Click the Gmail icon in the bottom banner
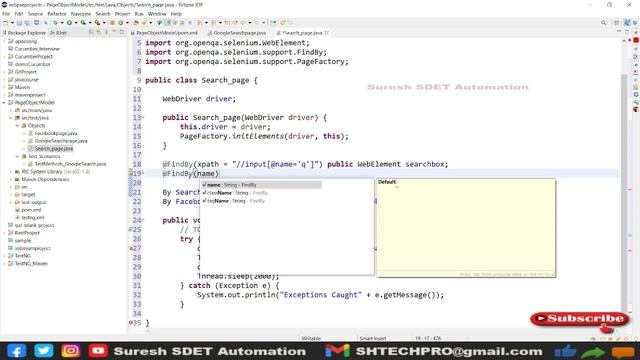 338,351
